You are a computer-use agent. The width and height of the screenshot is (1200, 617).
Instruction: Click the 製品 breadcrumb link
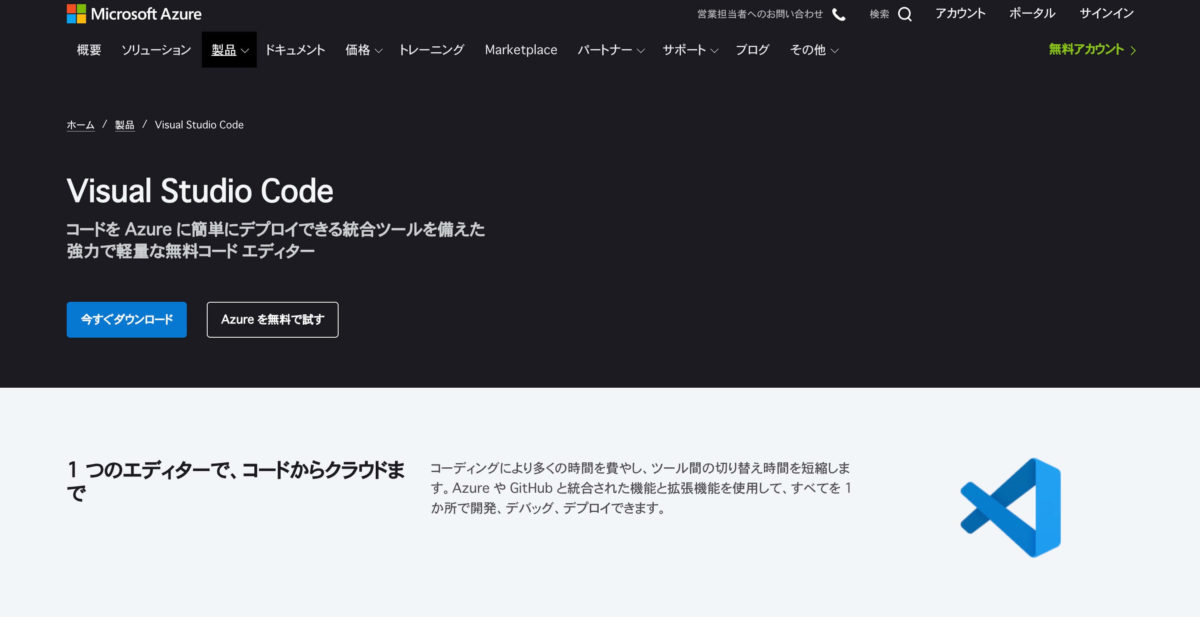pyautogui.click(x=124, y=125)
